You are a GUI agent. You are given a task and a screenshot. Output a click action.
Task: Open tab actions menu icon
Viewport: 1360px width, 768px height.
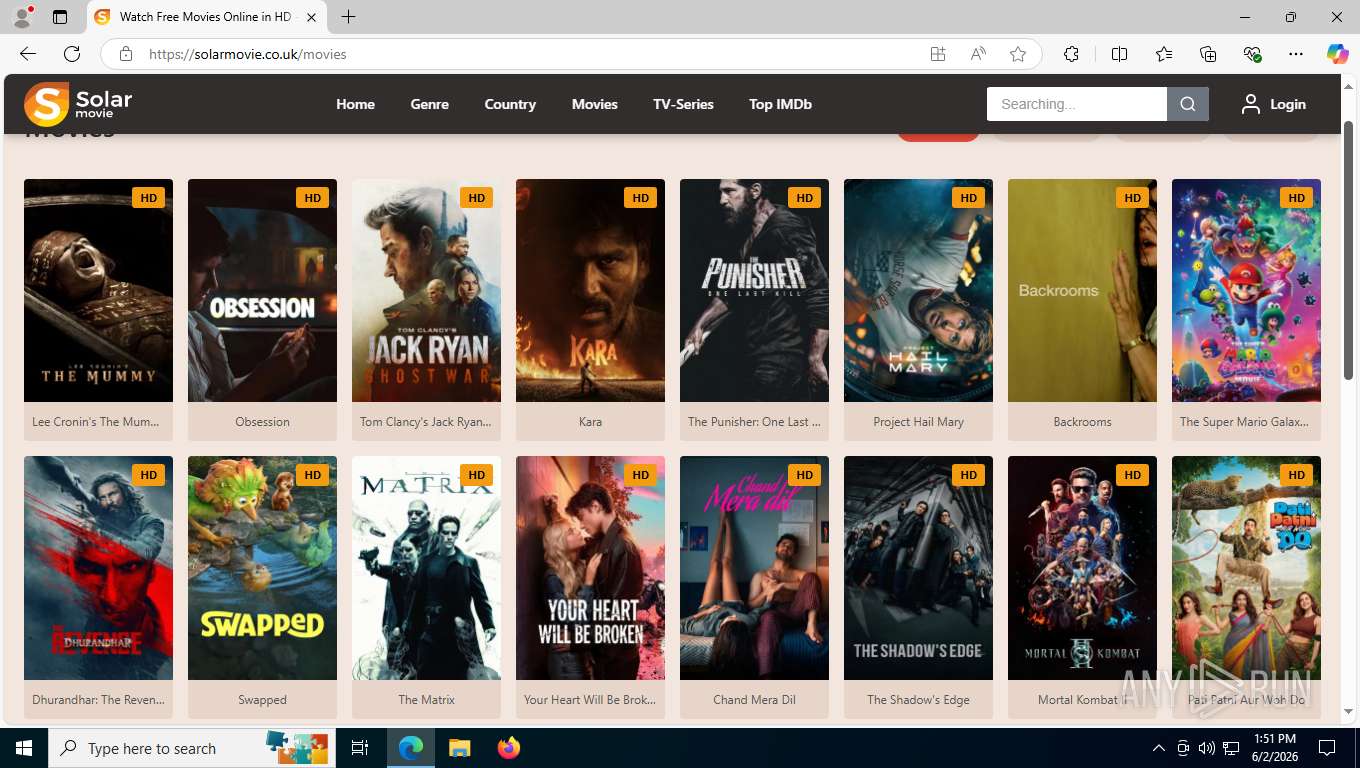tap(60, 17)
